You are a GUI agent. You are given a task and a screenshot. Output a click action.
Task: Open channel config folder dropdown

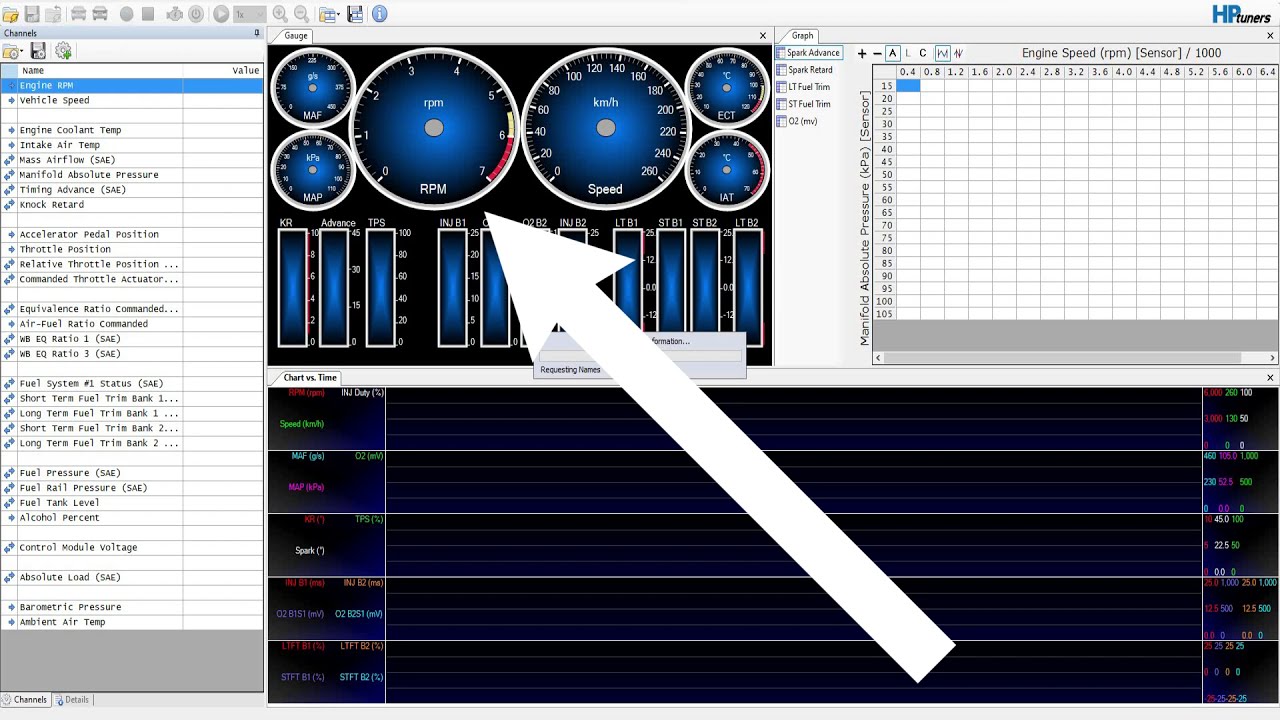pyautogui.click(x=13, y=51)
